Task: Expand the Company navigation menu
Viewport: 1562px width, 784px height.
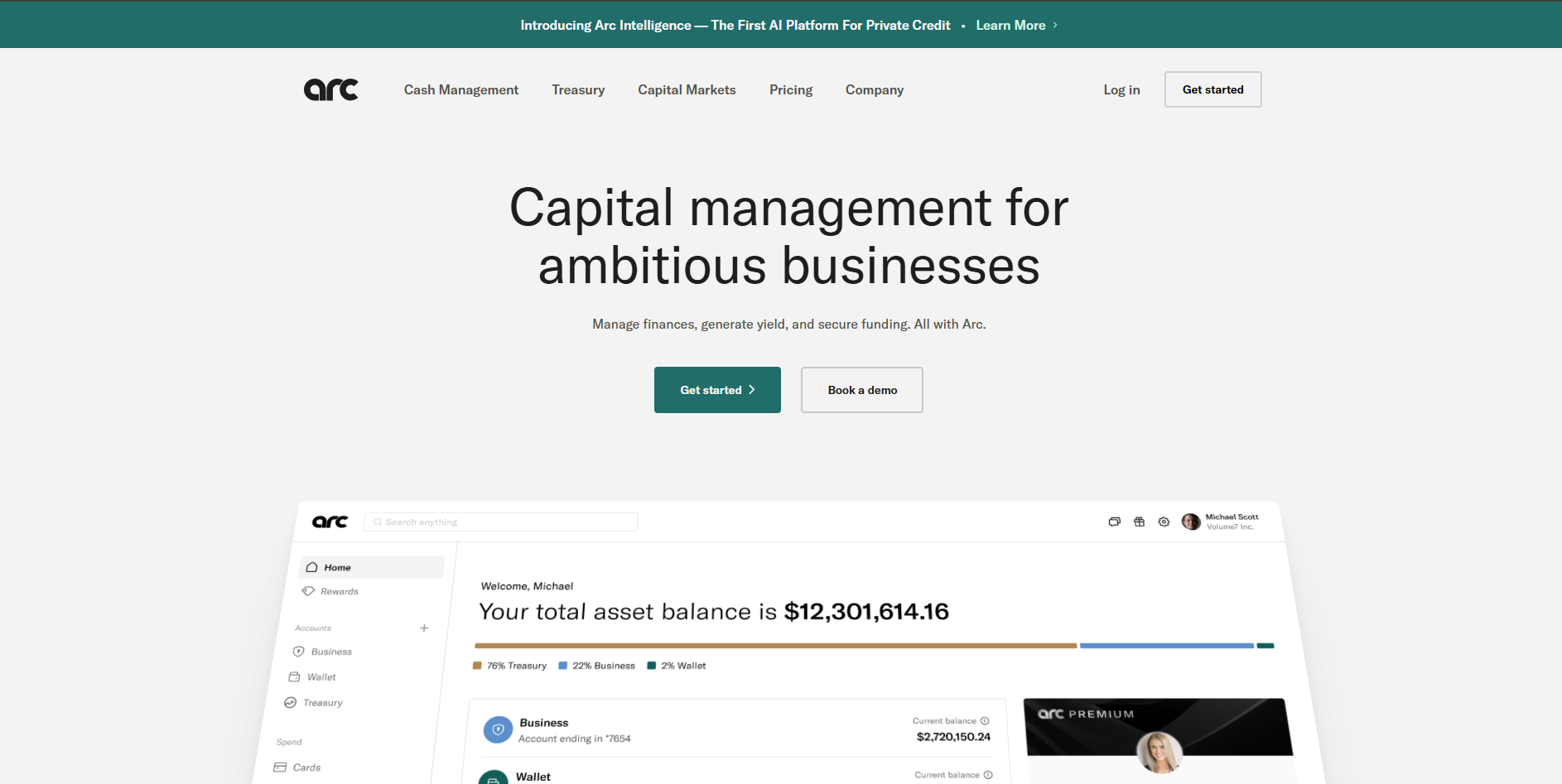Action: (874, 89)
